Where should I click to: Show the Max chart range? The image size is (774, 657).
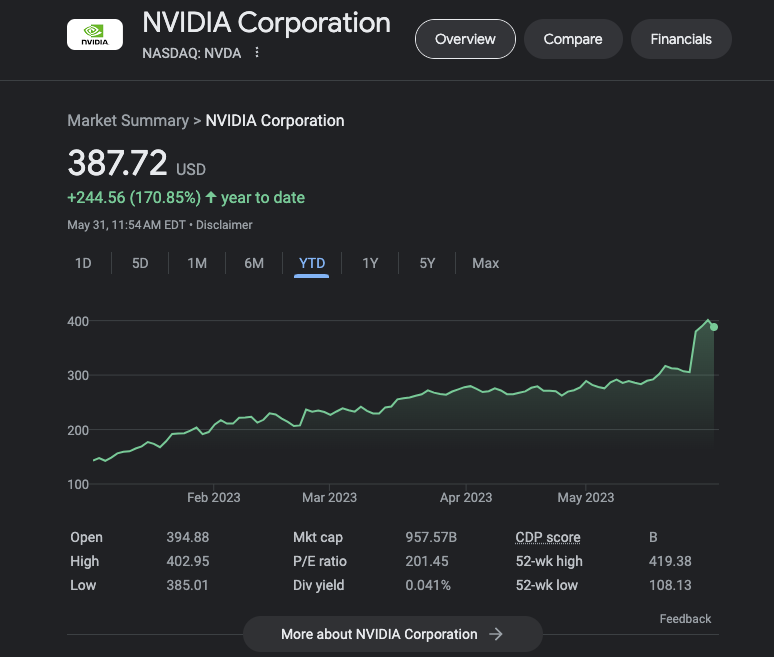point(485,263)
